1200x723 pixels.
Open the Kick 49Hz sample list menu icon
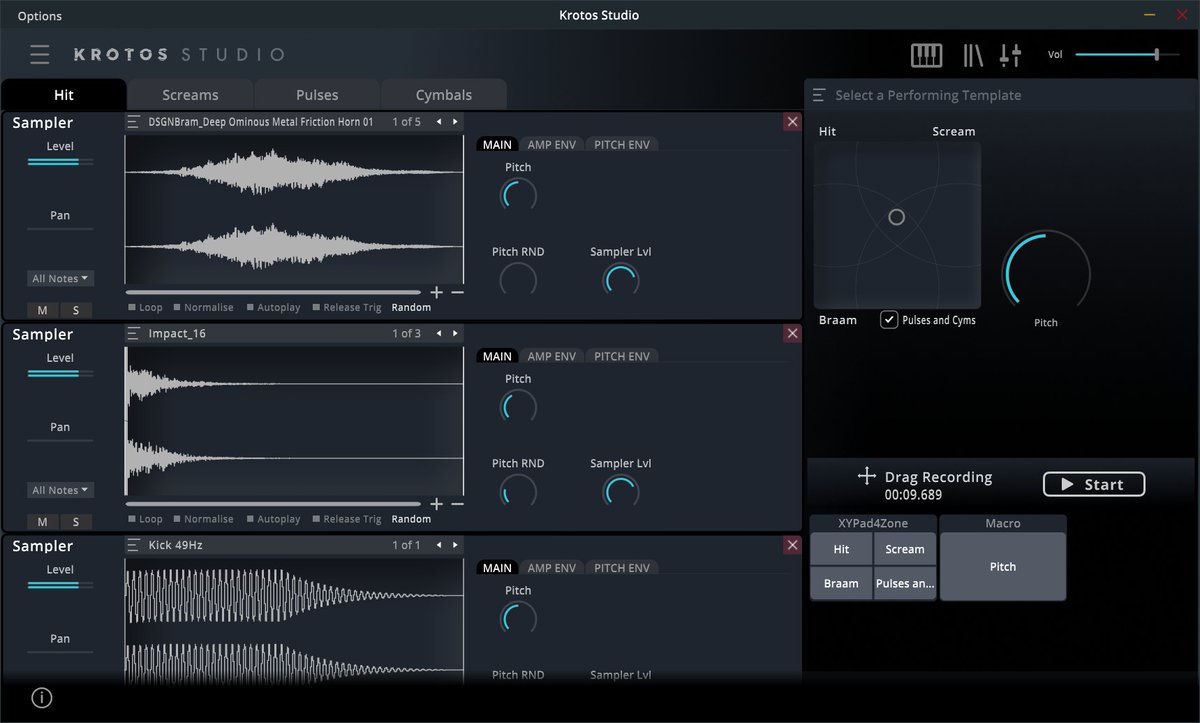[133, 545]
